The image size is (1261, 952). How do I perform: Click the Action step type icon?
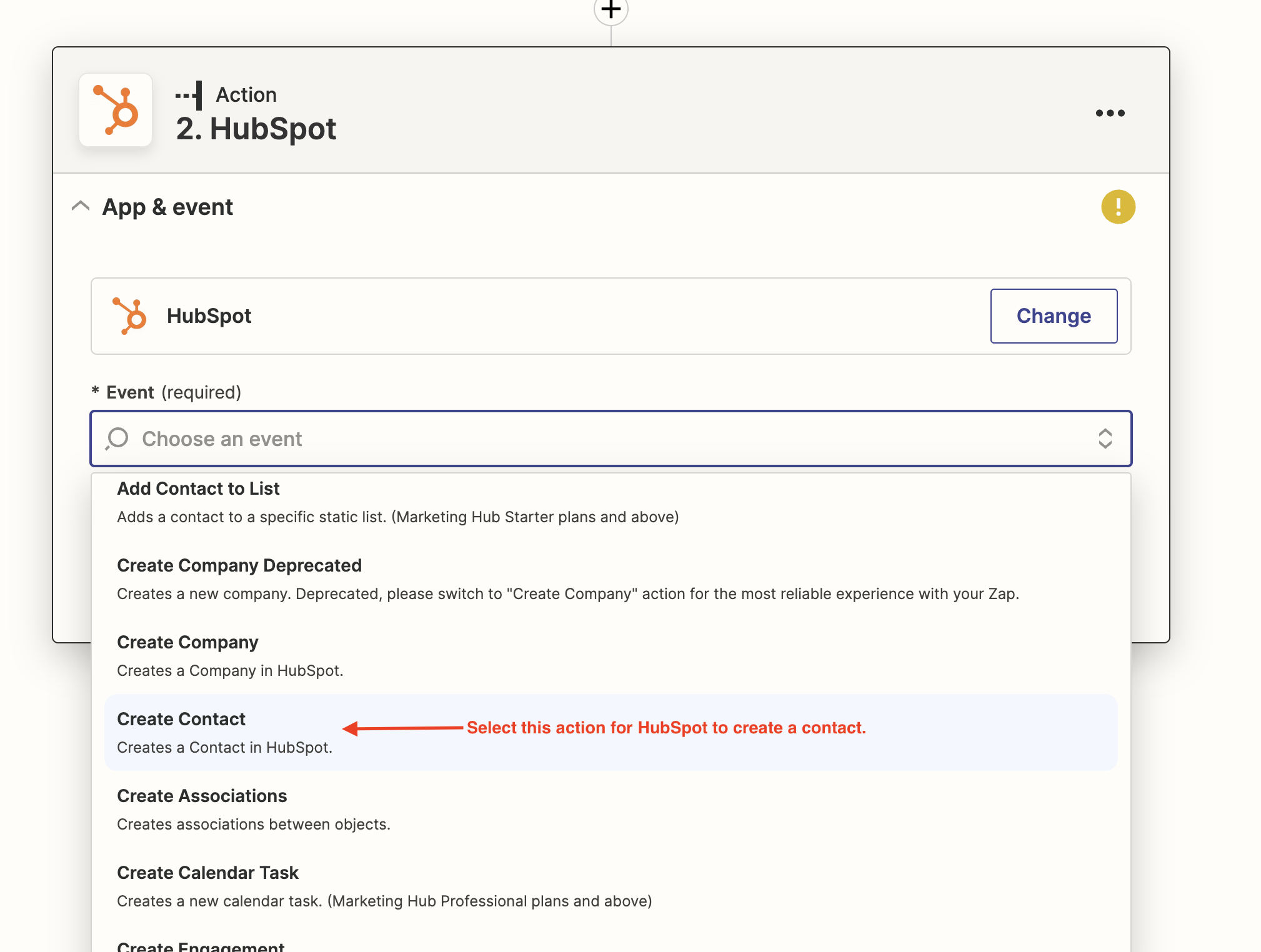(189, 95)
